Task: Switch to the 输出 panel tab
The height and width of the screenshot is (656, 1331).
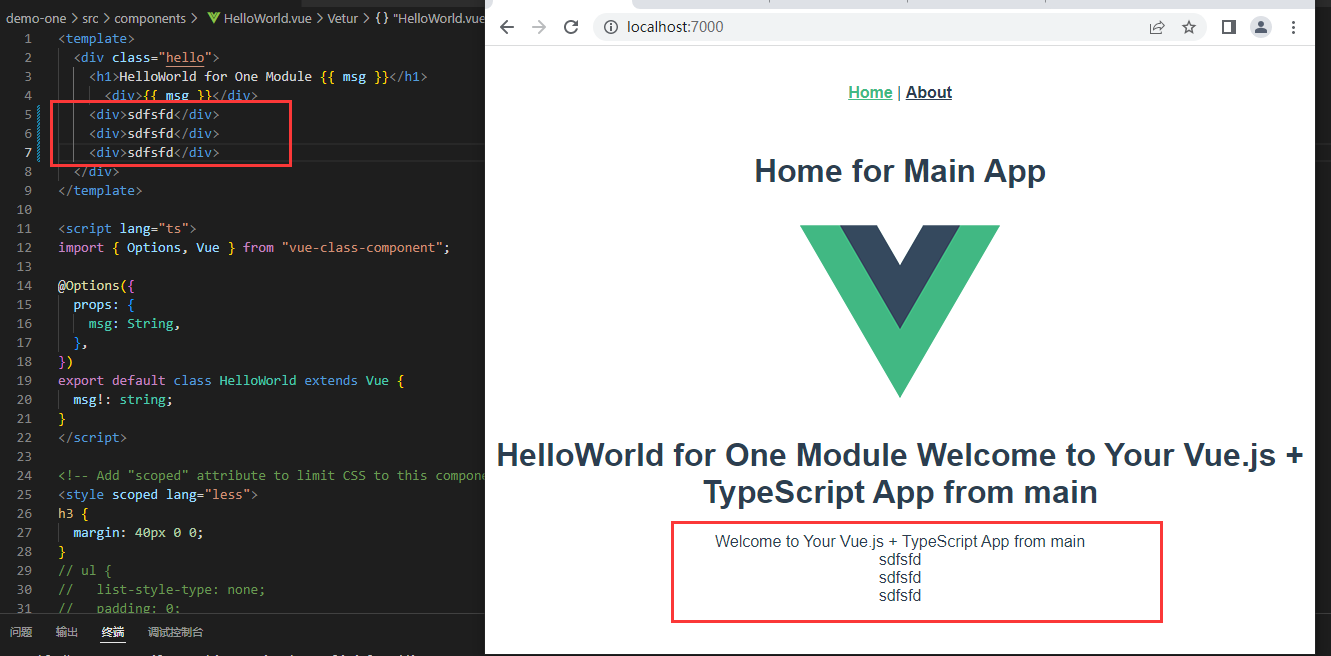Action: point(67,632)
